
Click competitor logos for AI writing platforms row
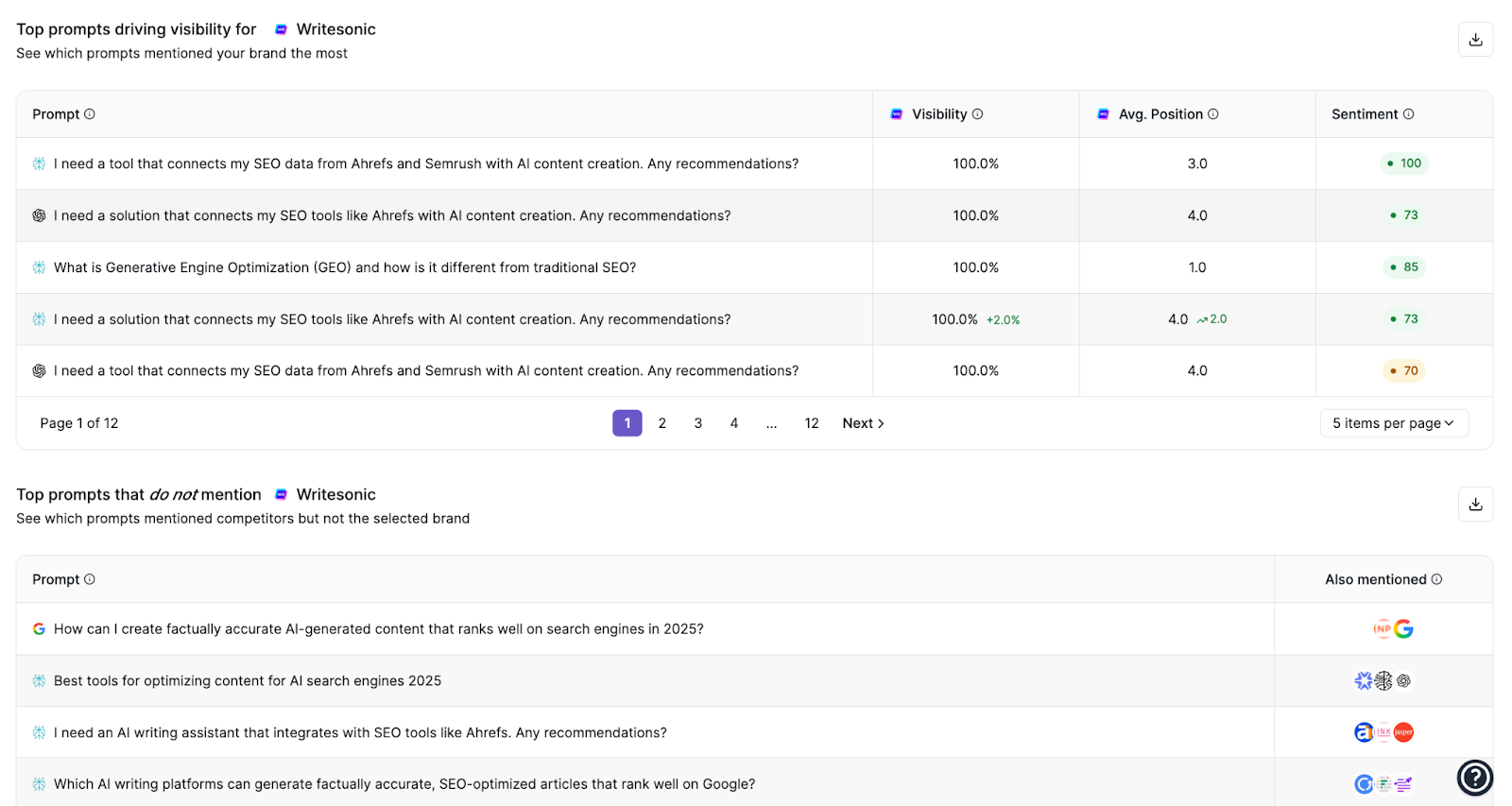click(x=1383, y=784)
